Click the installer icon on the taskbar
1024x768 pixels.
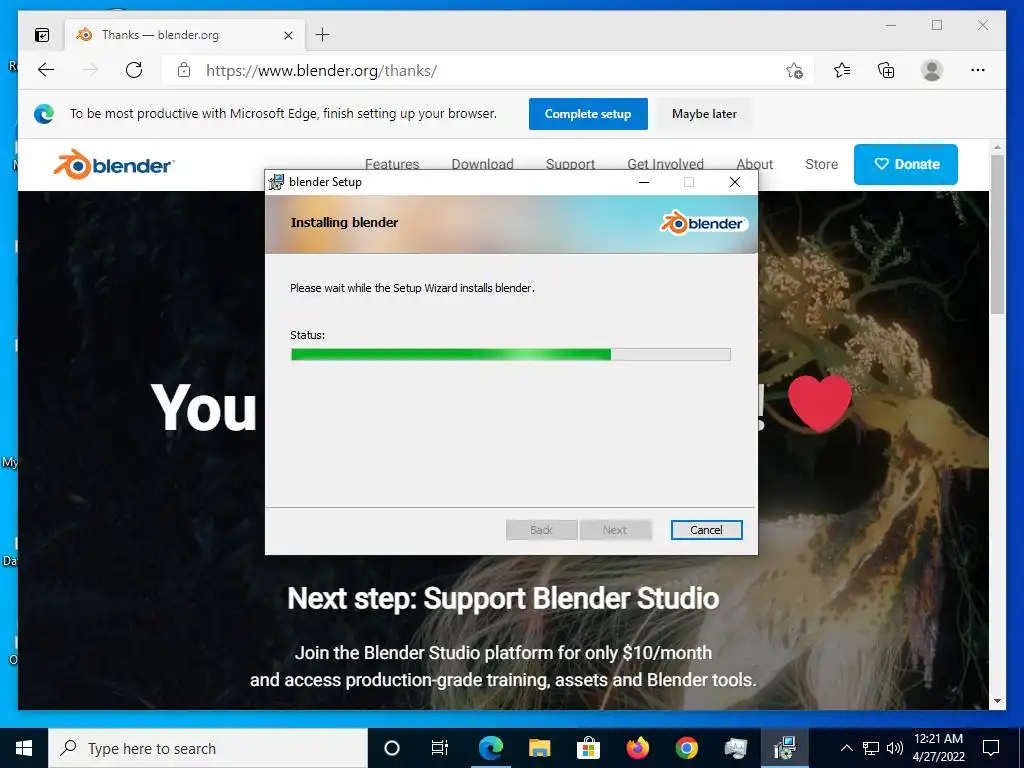point(784,748)
